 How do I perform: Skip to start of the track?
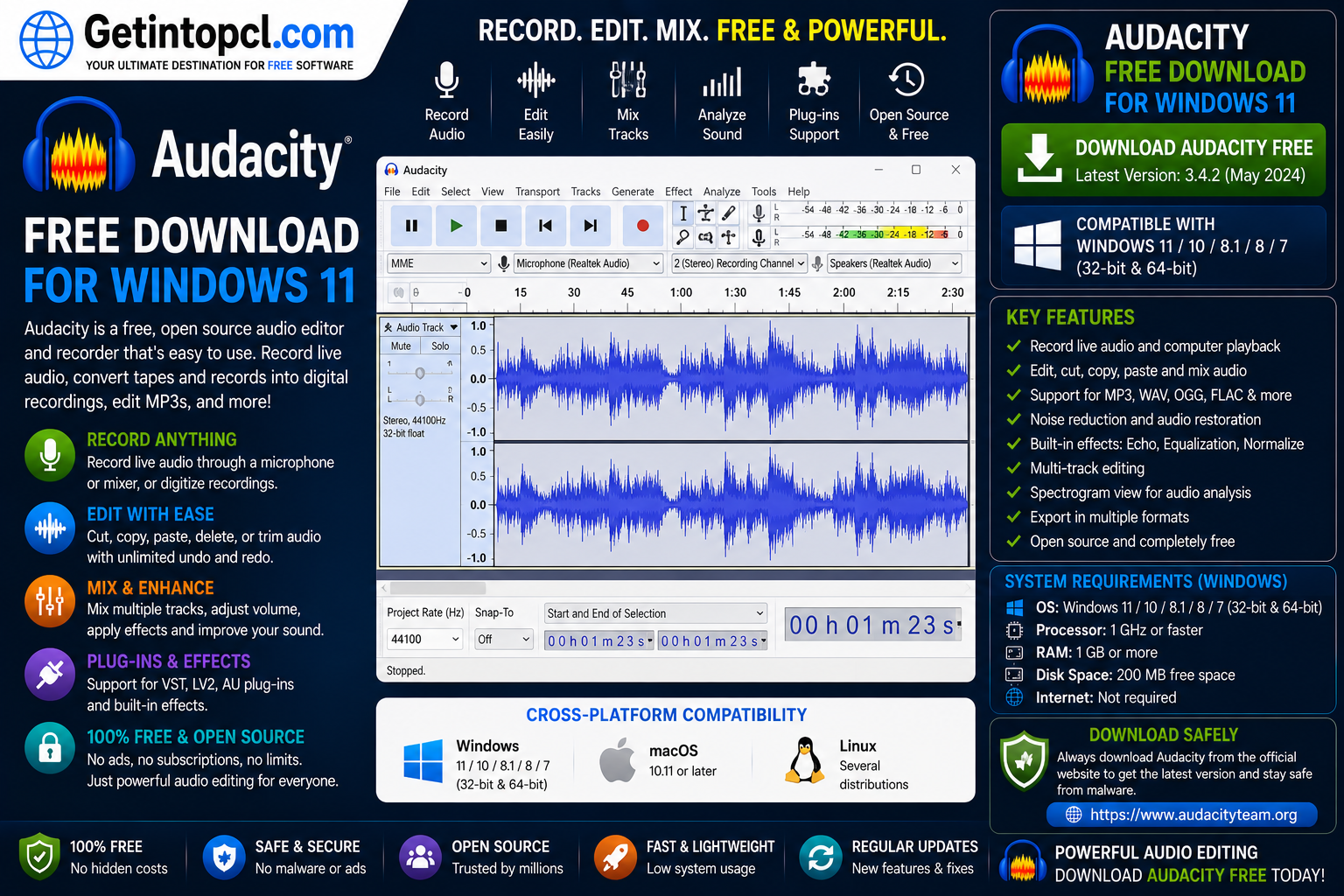click(545, 226)
